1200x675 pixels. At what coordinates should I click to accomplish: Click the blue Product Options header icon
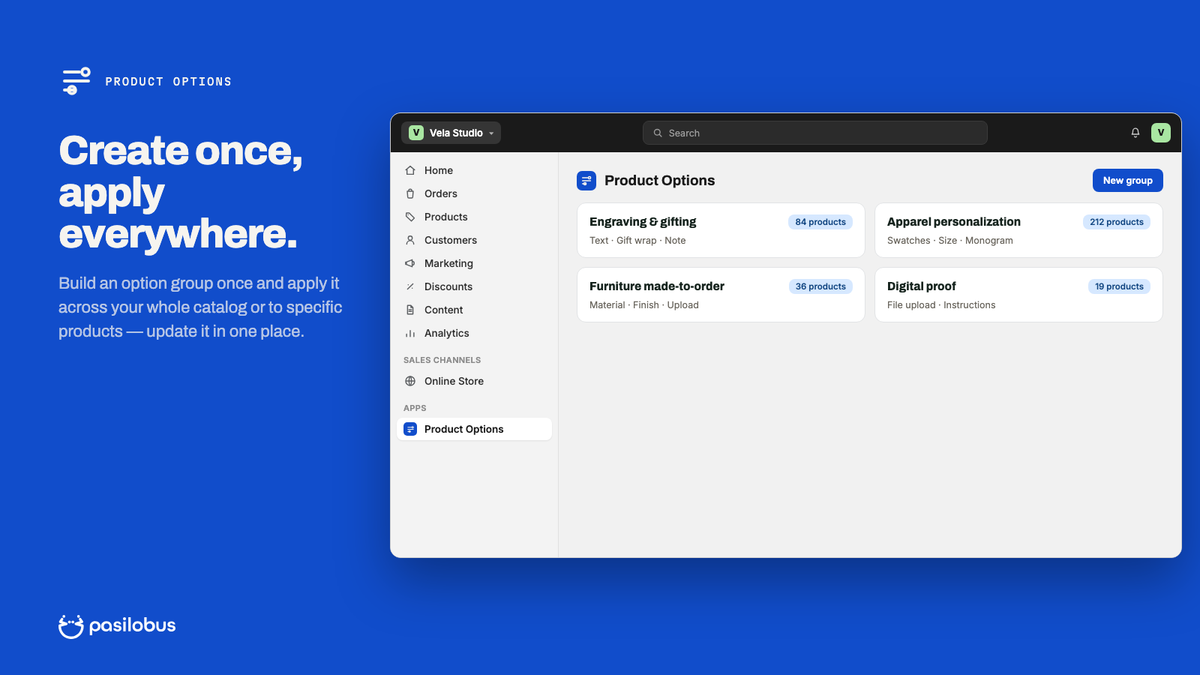(x=587, y=181)
